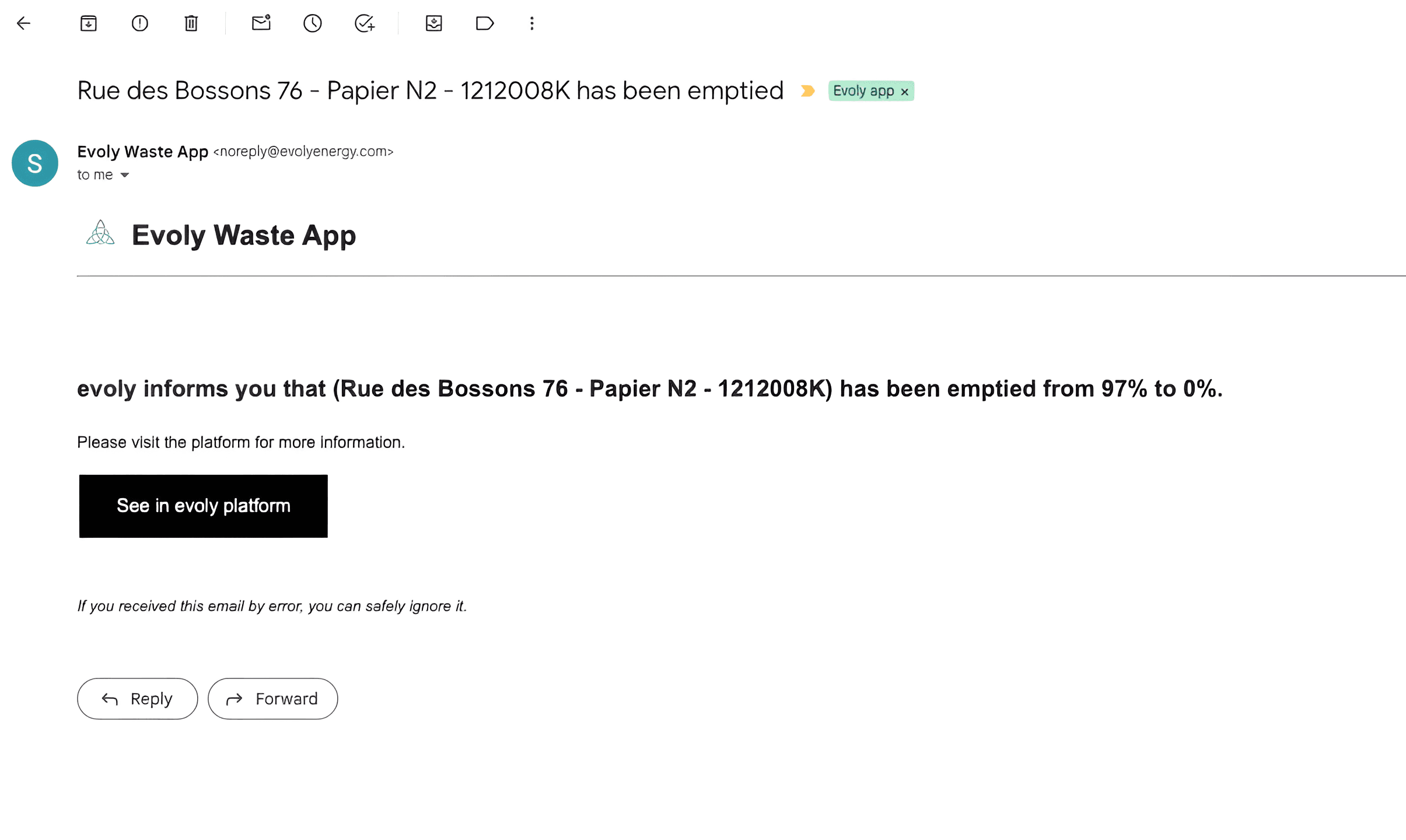Image resolution: width=1406 pixels, height=840 pixels.
Task: Click the See in evoly platform button
Action: pyautogui.click(x=204, y=506)
